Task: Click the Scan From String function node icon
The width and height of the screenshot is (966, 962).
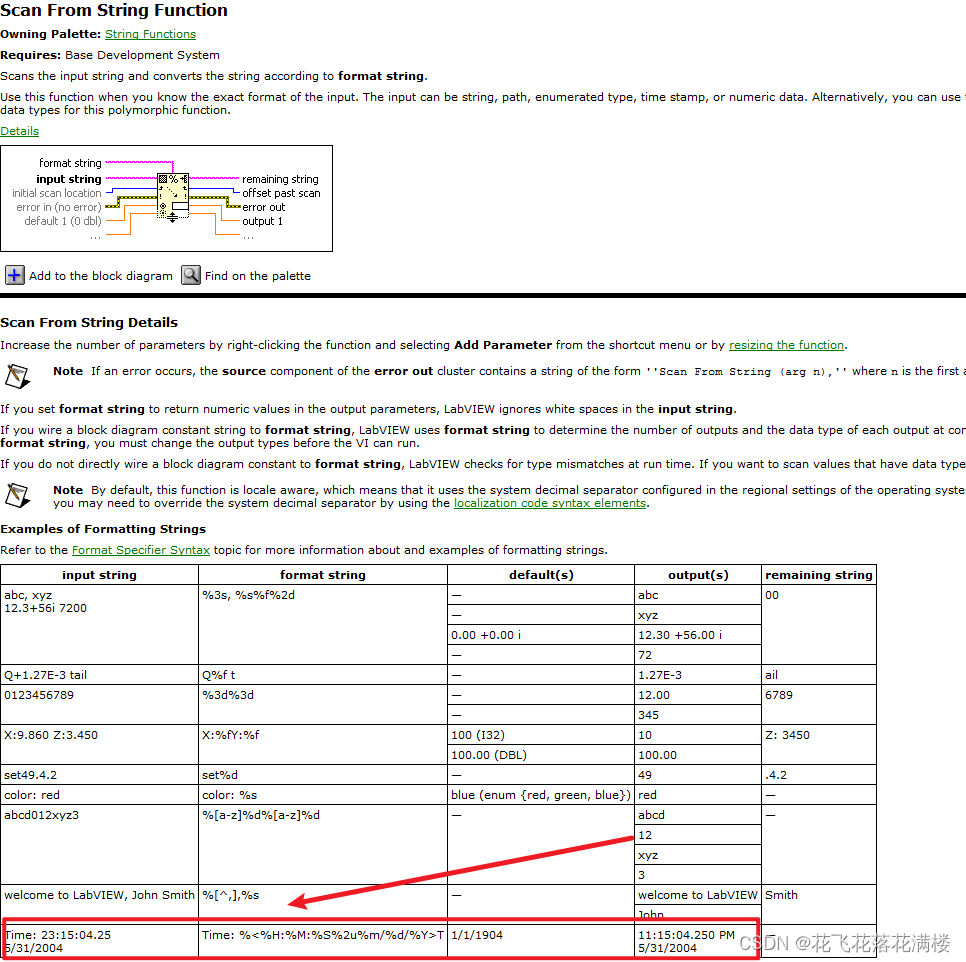Action: point(173,196)
